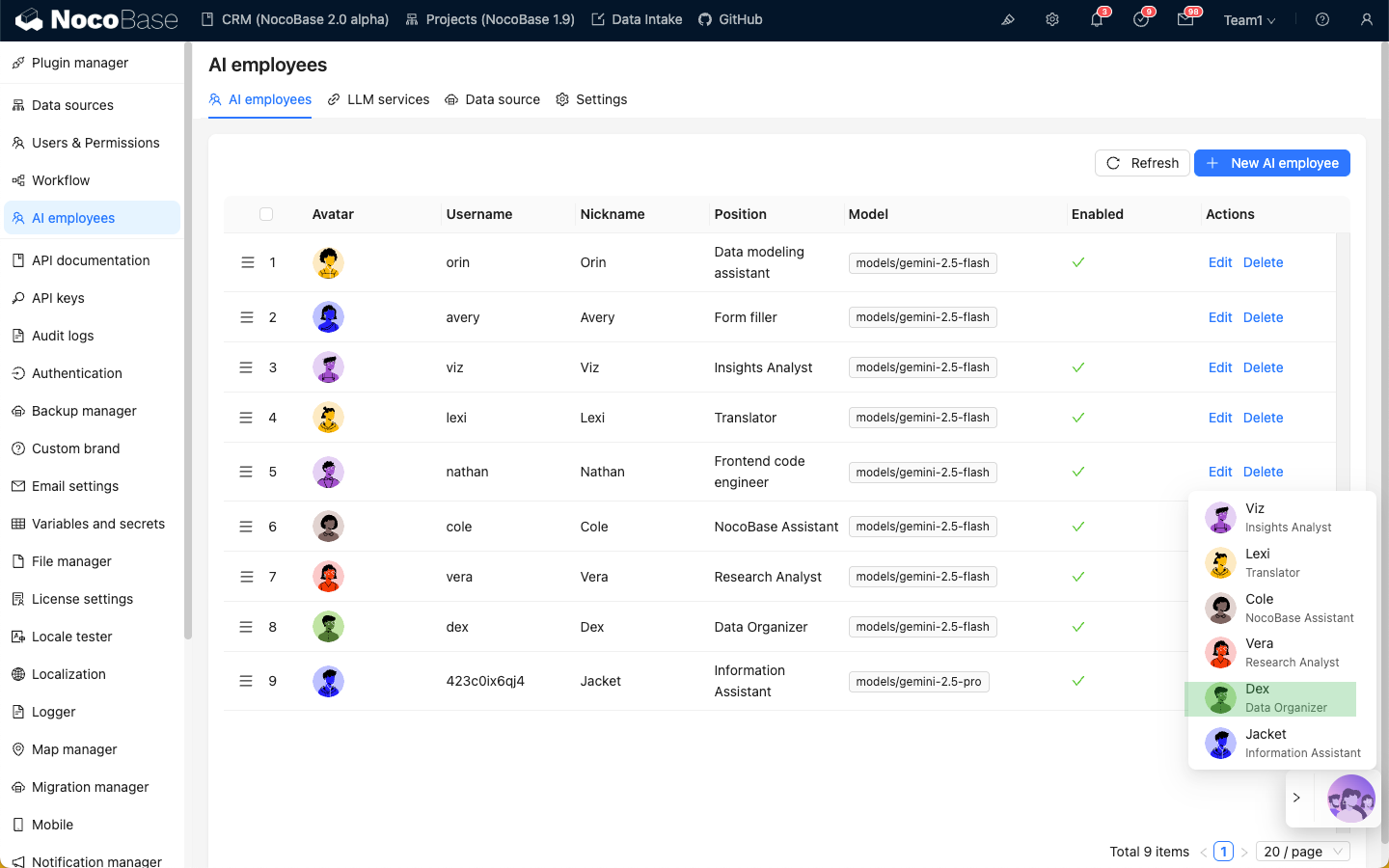
Task: Switch to the LLM services tab
Action: click(378, 99)
